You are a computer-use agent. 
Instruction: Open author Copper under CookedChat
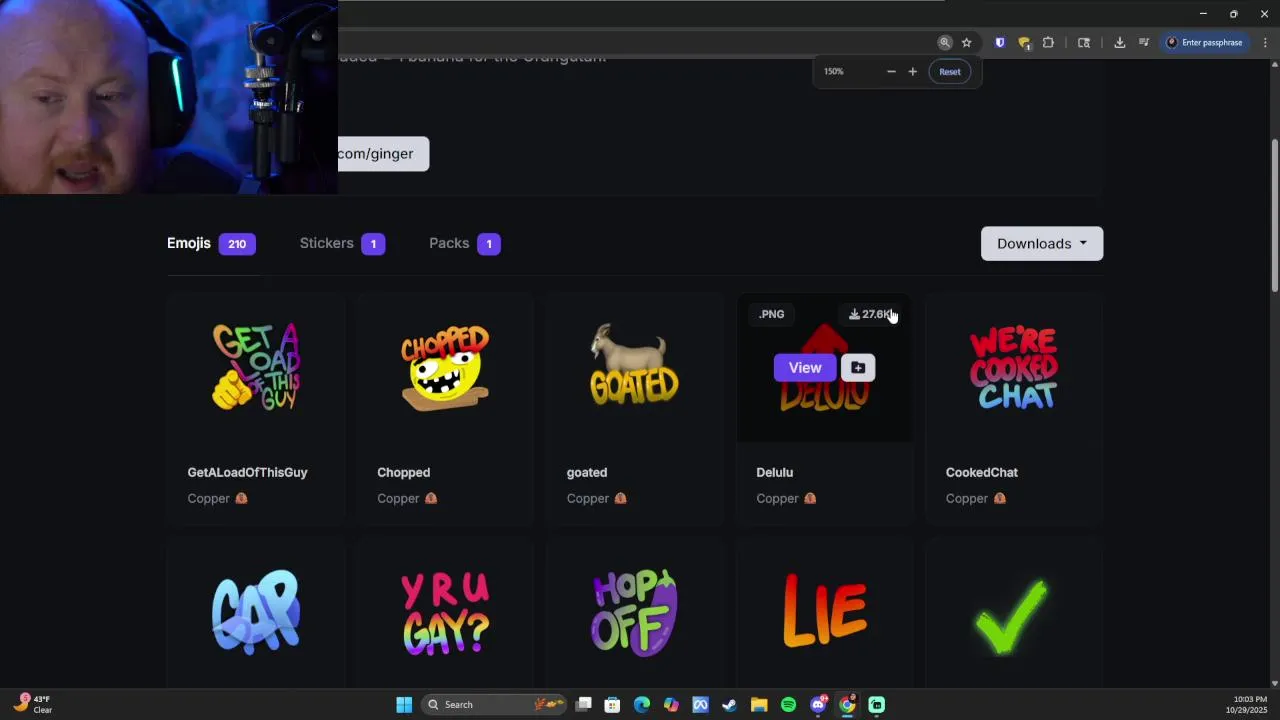[x=976, y=498]
